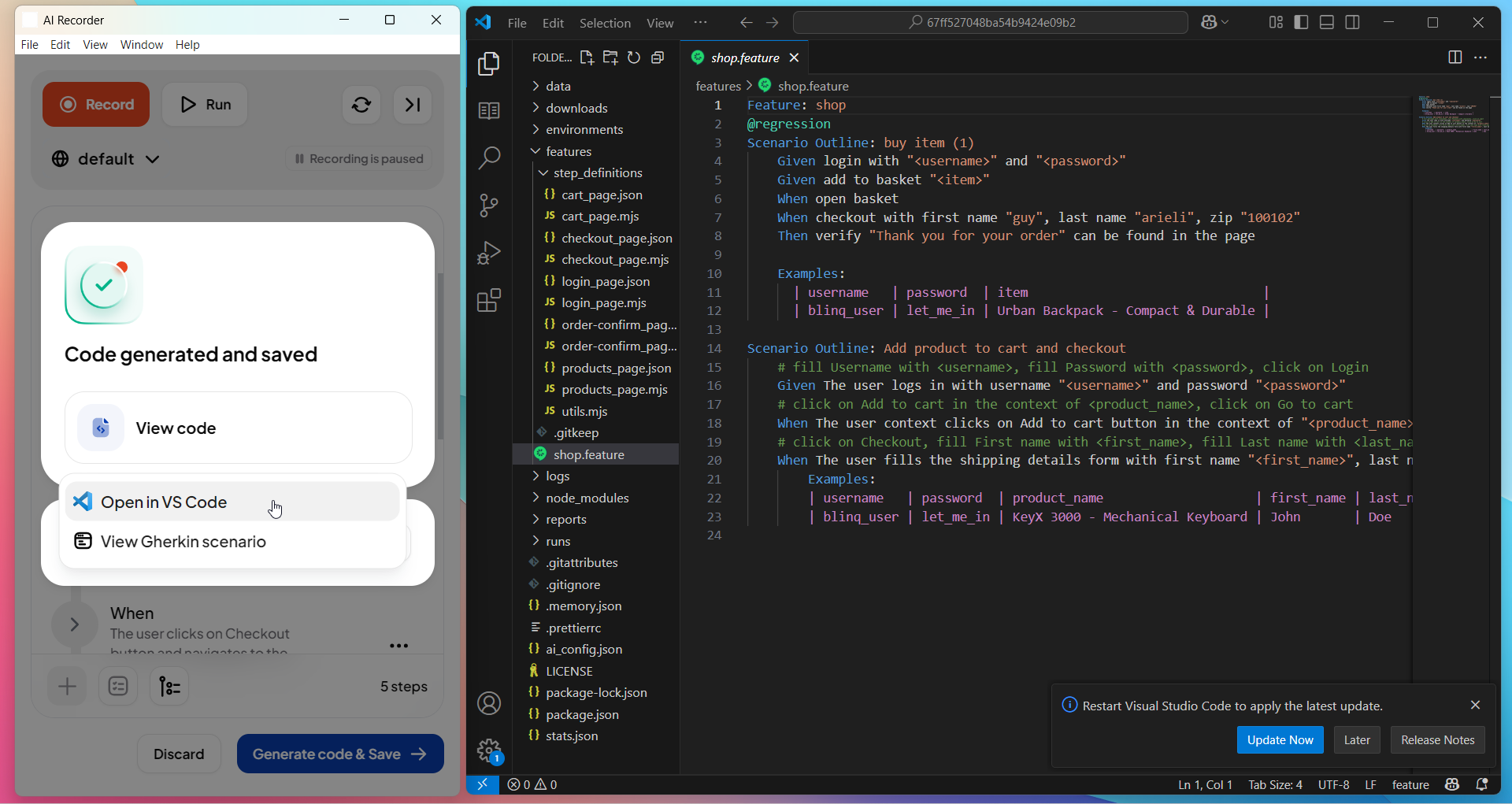Skip to end in the AI Recorder toolbar
Image resolution: width=1512 pixels, height=804 pixels.
point(412,105)
